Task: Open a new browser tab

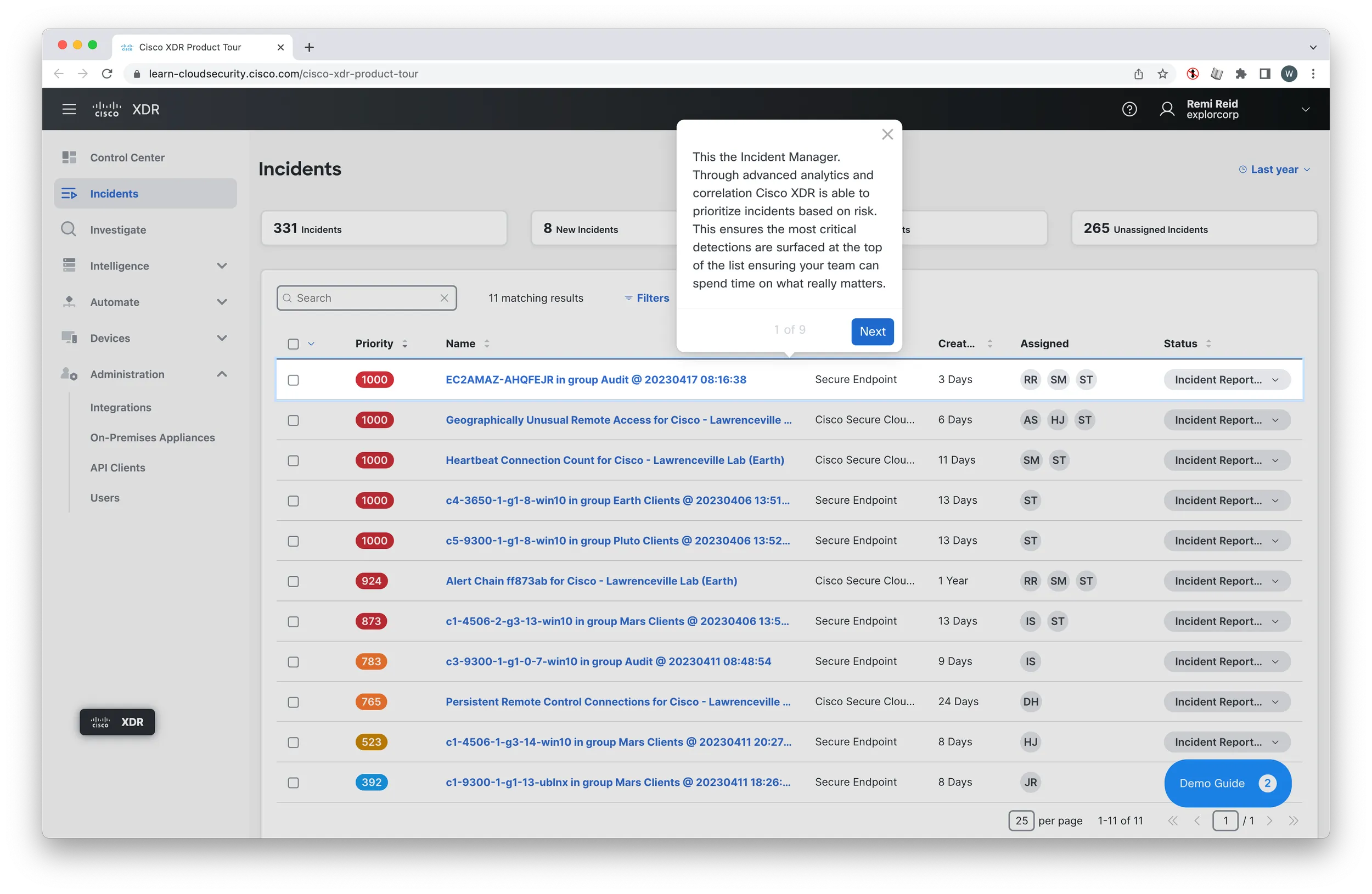Action: (309, 47)
